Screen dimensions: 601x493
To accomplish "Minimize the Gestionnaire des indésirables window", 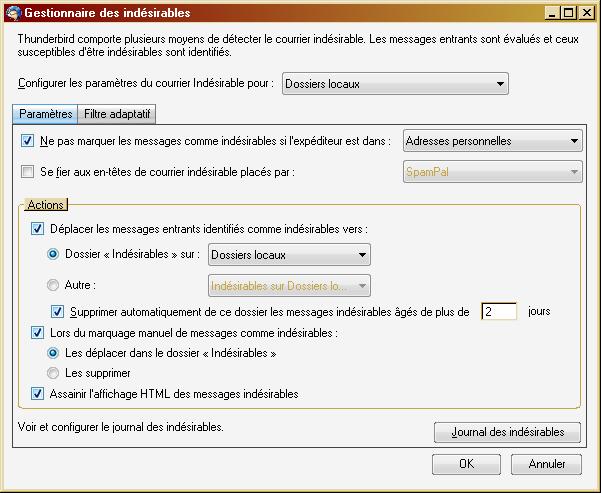I will click(x=552, y=13).
